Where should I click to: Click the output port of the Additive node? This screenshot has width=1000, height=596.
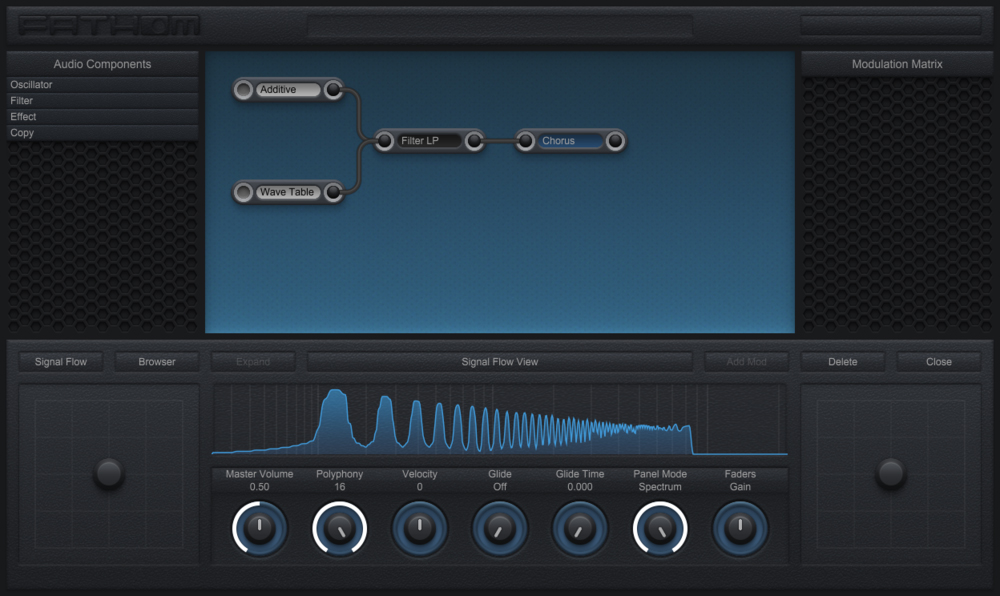point(333,89)
